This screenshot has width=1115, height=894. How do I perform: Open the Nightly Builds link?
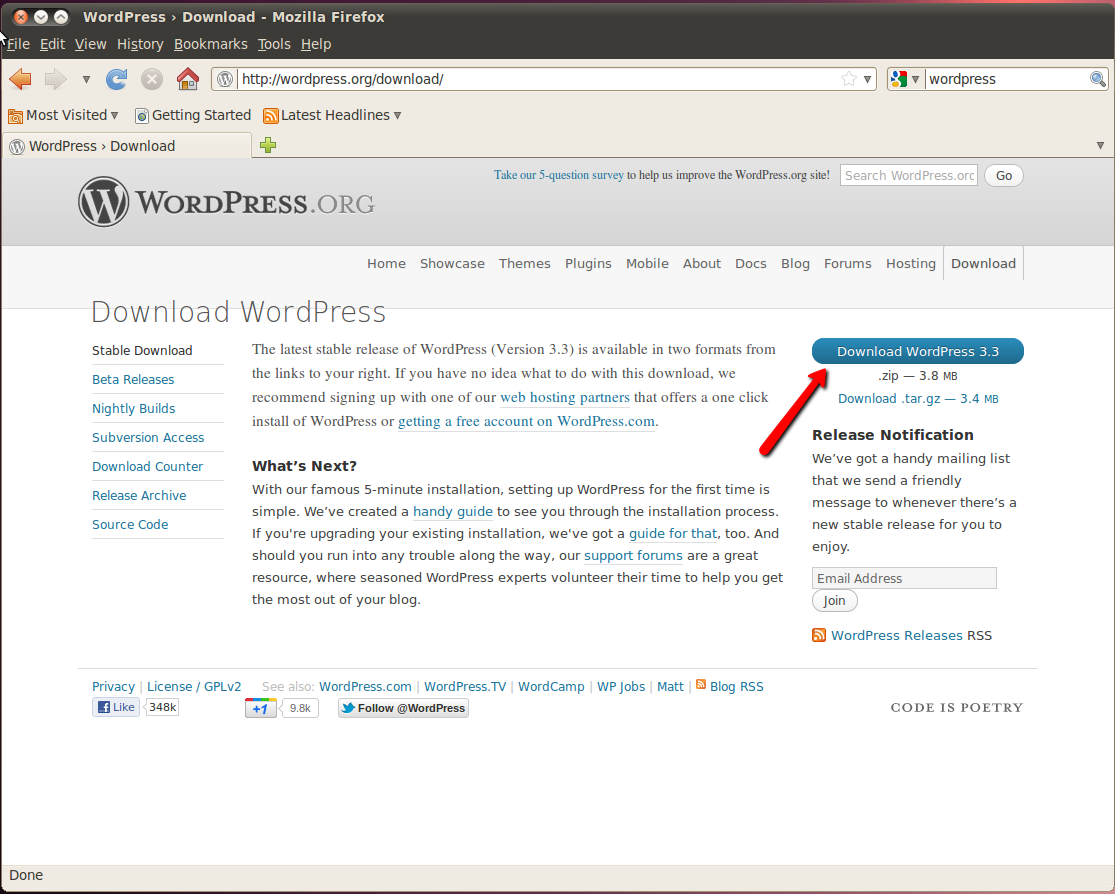click(x=133, y=409)
